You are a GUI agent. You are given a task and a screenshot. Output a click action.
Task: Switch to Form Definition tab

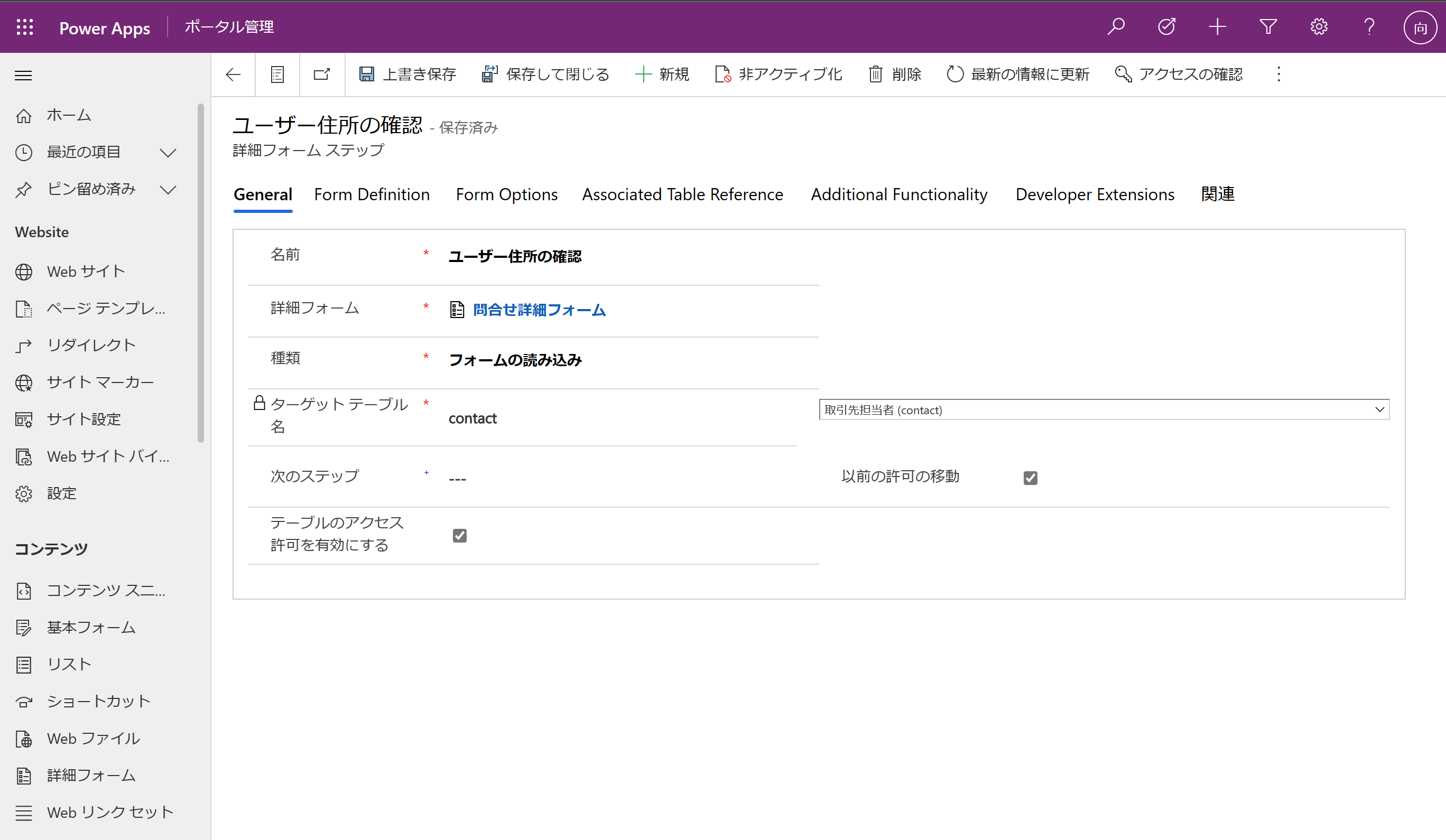(372, 194)
